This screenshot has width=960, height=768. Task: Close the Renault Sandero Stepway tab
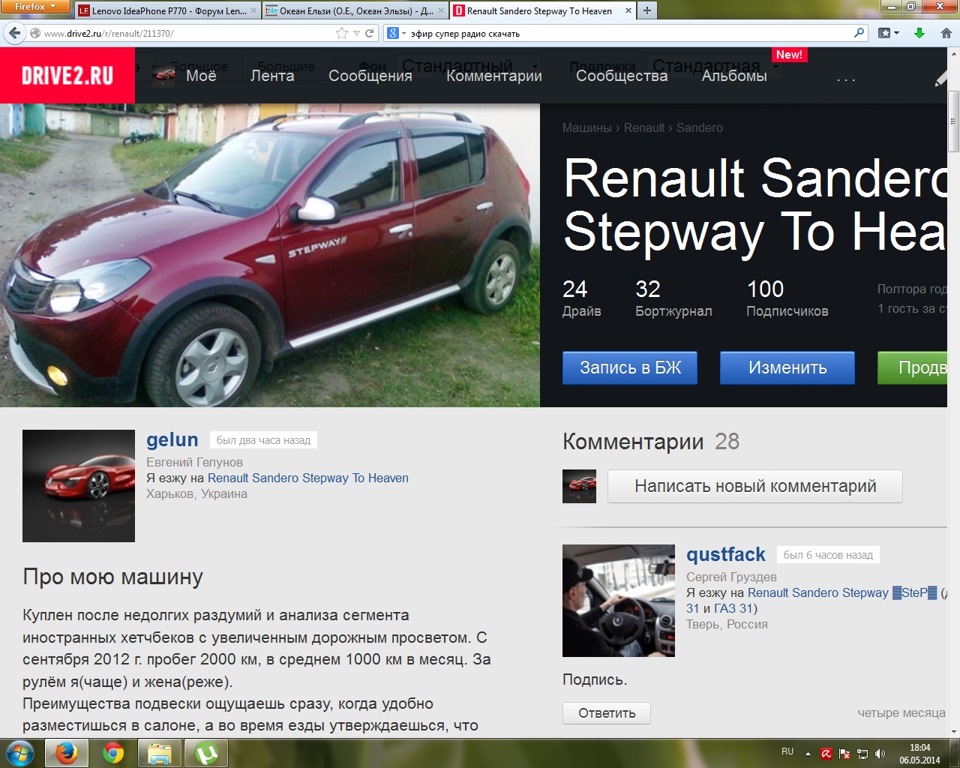coord(628,10)
